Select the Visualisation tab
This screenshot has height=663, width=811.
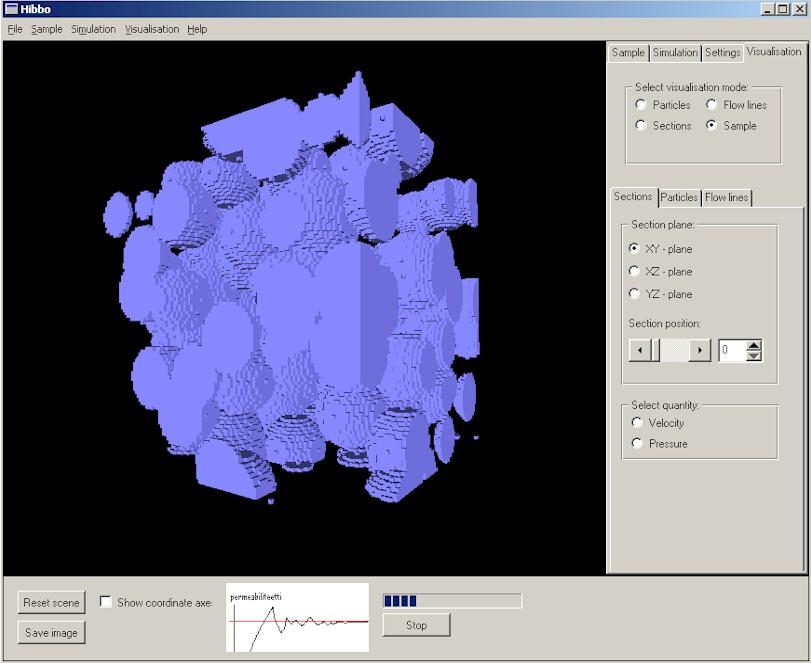[774, 52]
